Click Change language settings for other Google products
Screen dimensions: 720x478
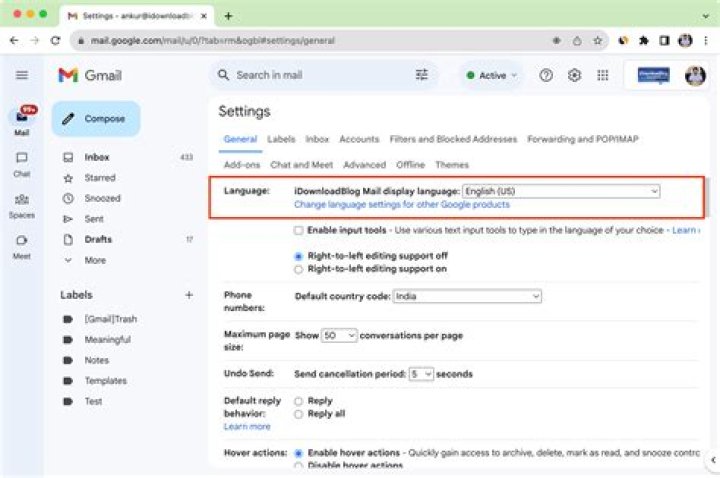coord(402,205)
